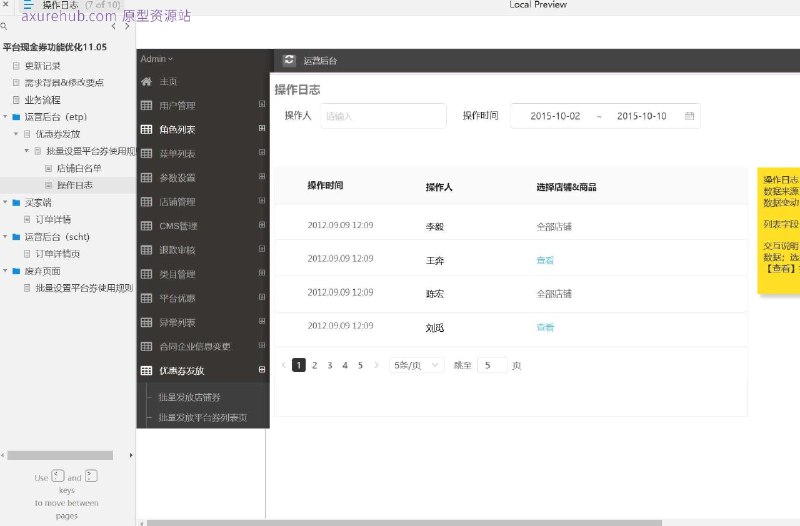Go to pagination page 4

[x=345, y=365]
